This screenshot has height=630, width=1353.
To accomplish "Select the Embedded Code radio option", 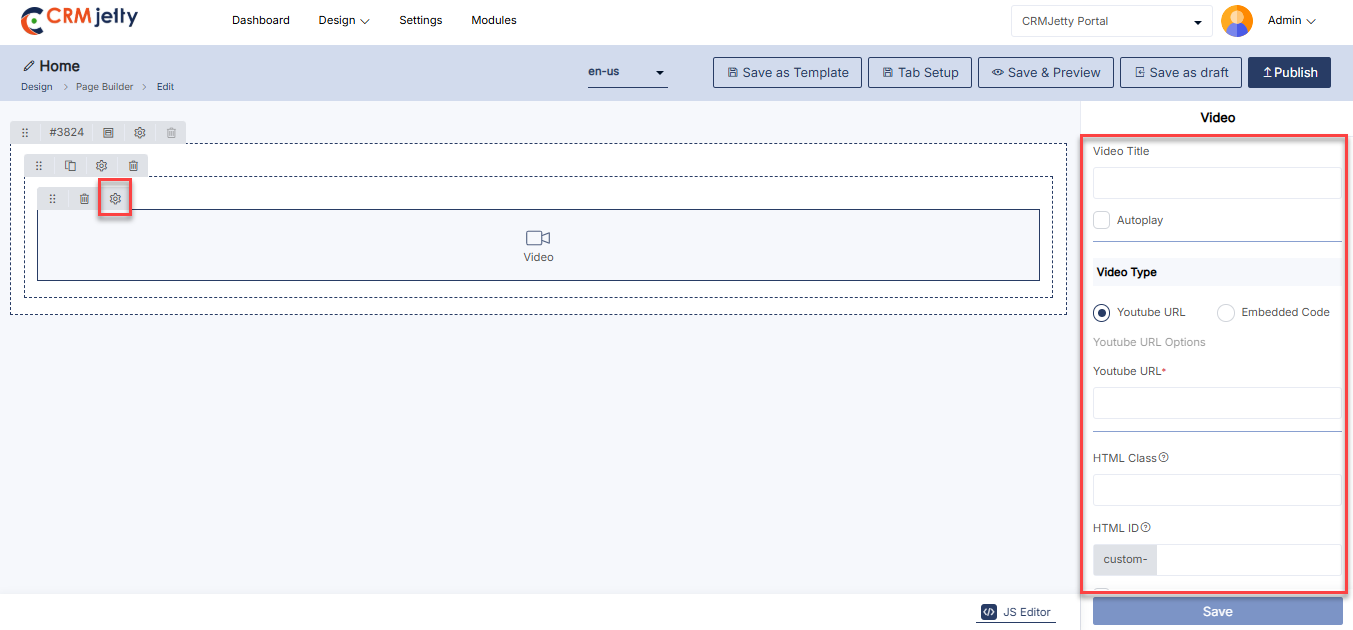I will [1226, 313].
